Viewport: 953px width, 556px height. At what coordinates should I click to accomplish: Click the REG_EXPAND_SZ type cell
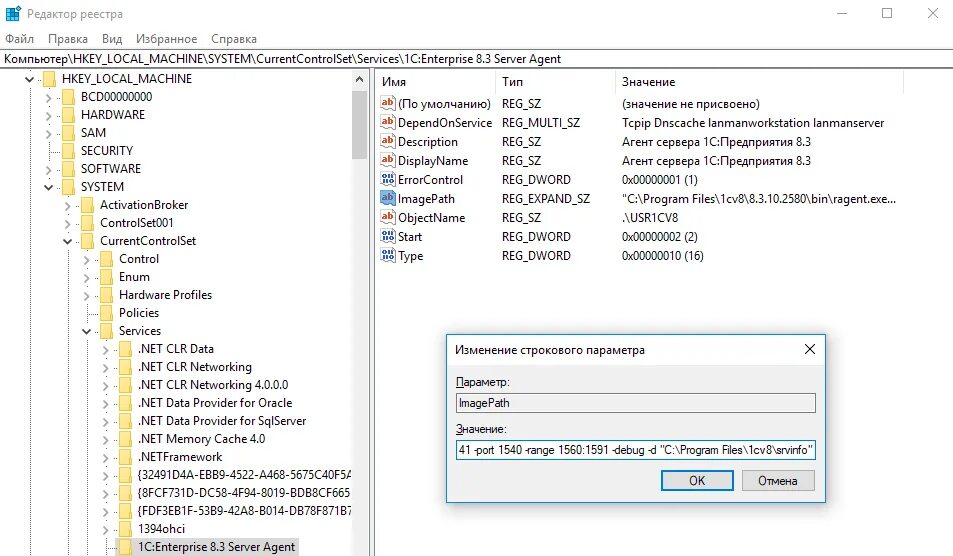(x=546, y=199)
